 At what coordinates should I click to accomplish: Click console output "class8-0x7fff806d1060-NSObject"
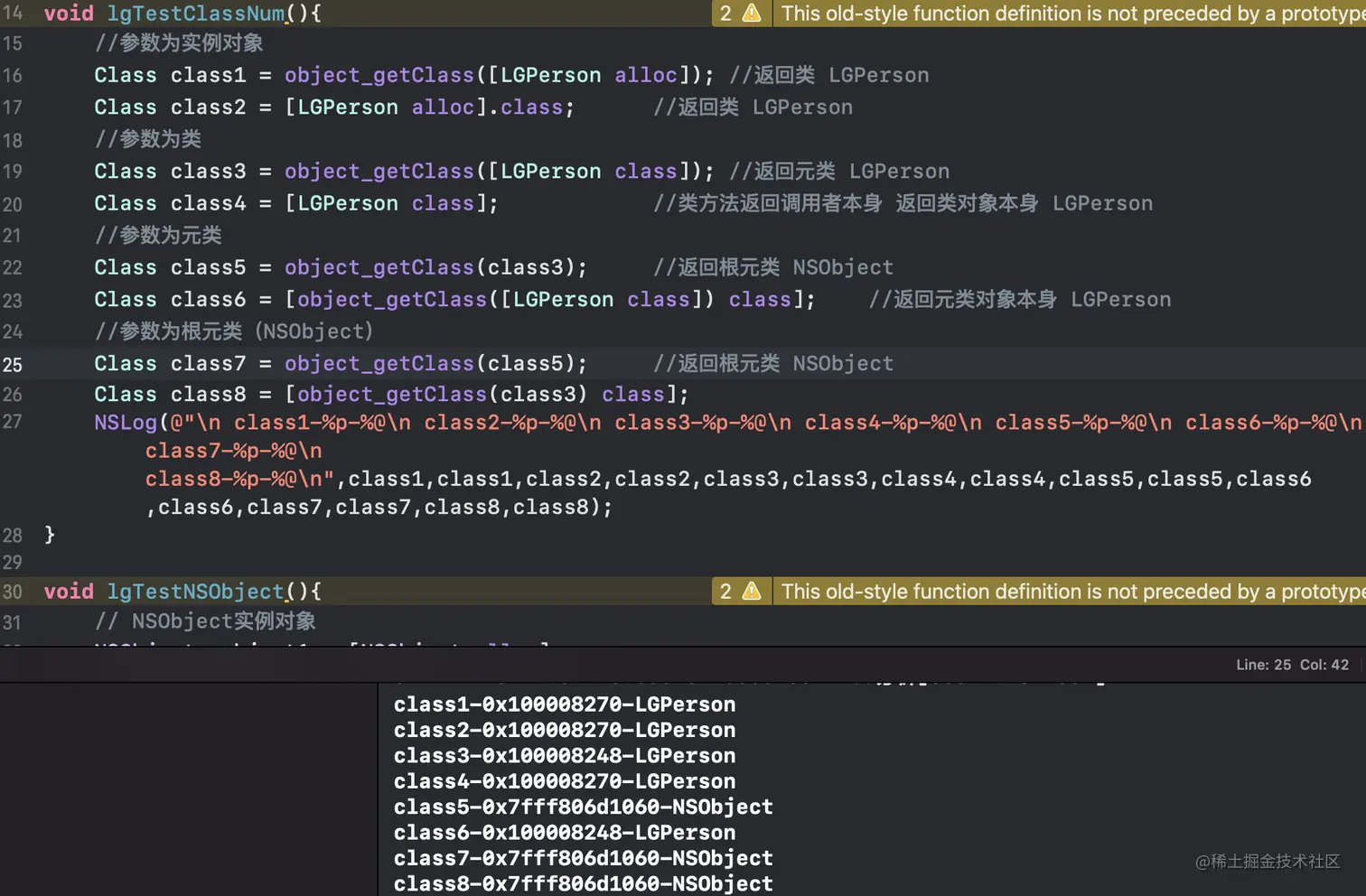(x=584, y=883)
